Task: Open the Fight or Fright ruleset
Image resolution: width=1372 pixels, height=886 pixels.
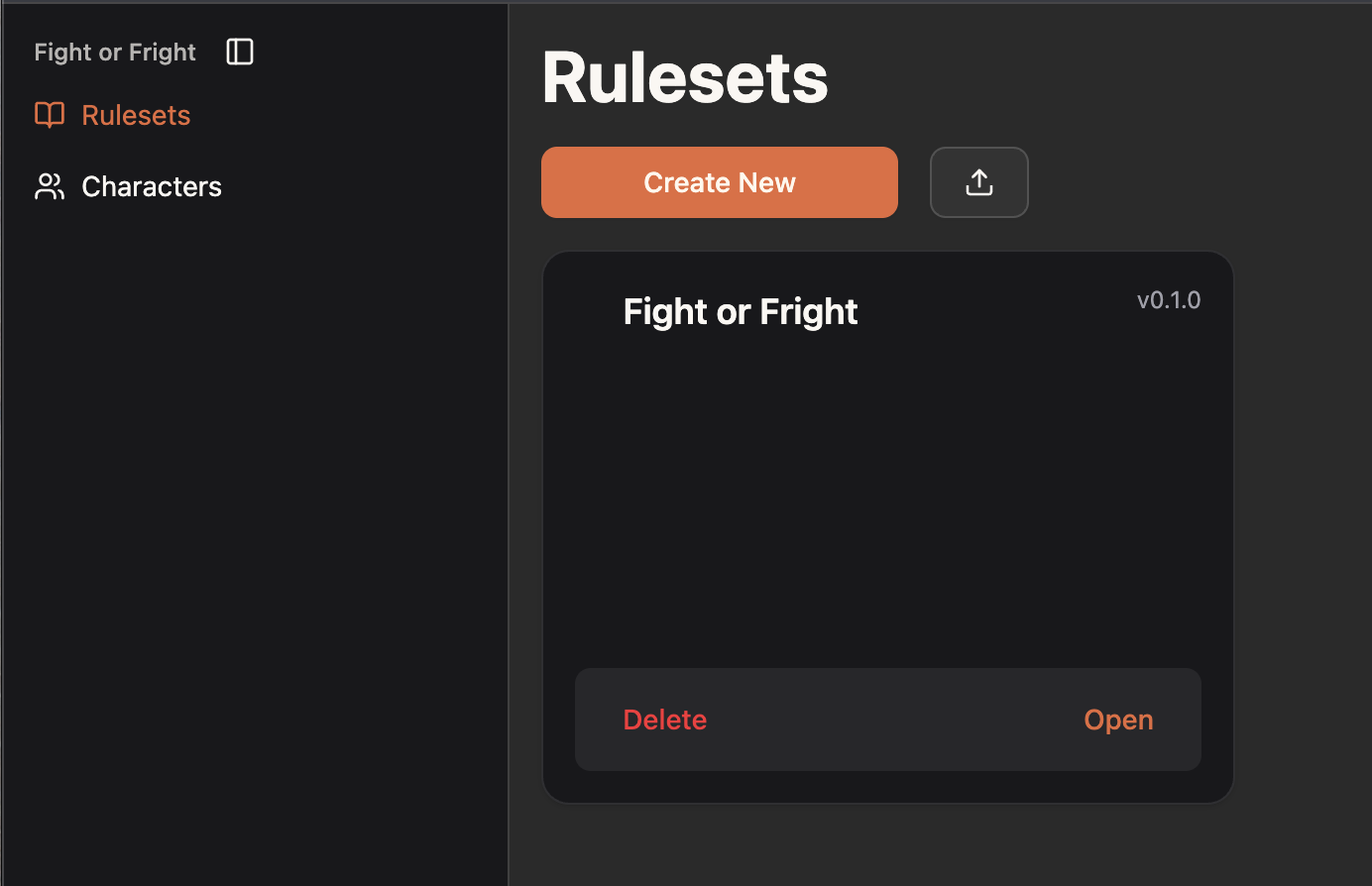Action: click(1117, 720)
